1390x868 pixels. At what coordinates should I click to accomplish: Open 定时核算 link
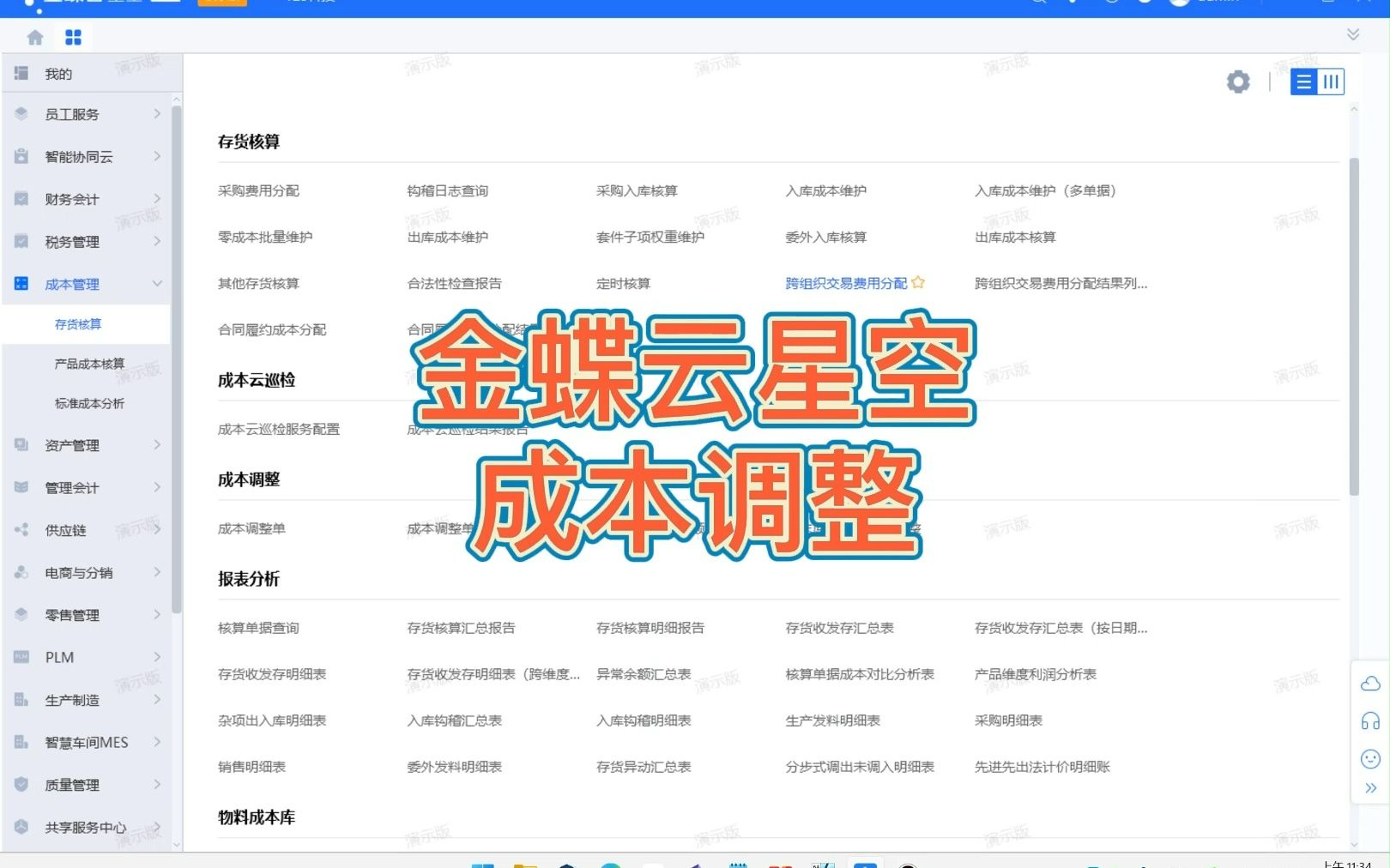tap(623, 283)
